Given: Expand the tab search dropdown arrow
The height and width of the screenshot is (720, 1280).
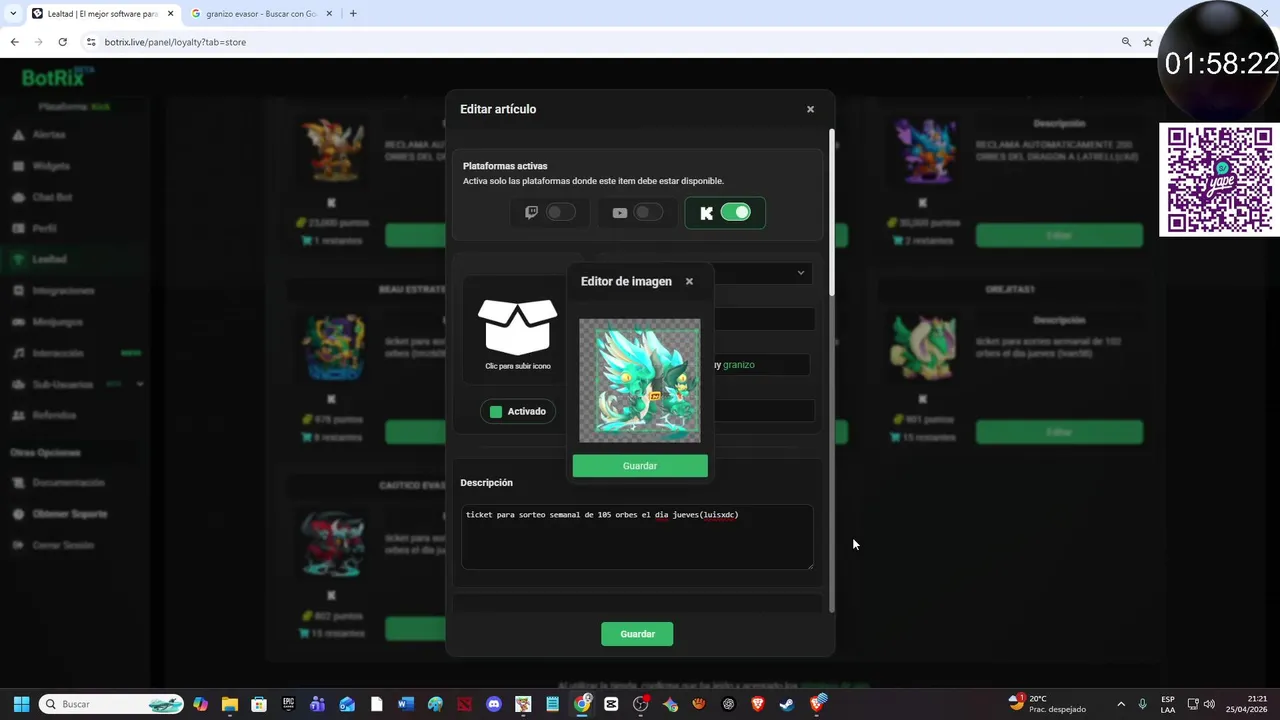Looking at the screenshot, I should click(x=12, y=14).
